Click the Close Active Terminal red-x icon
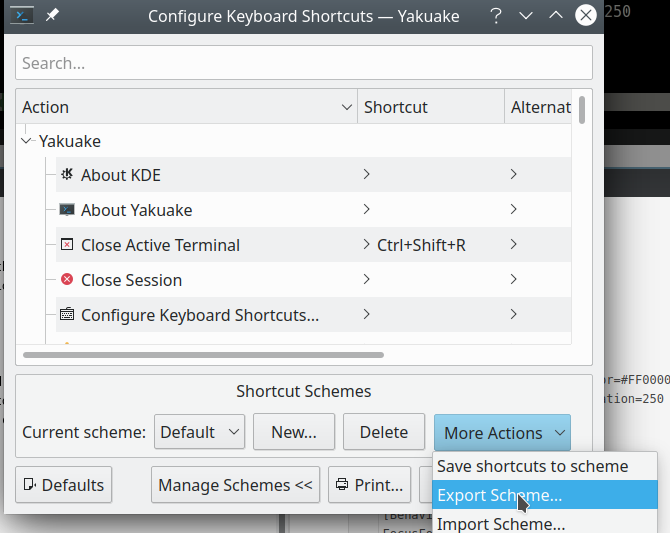Viewport: 670px width, 533px height. click(67, 244)
